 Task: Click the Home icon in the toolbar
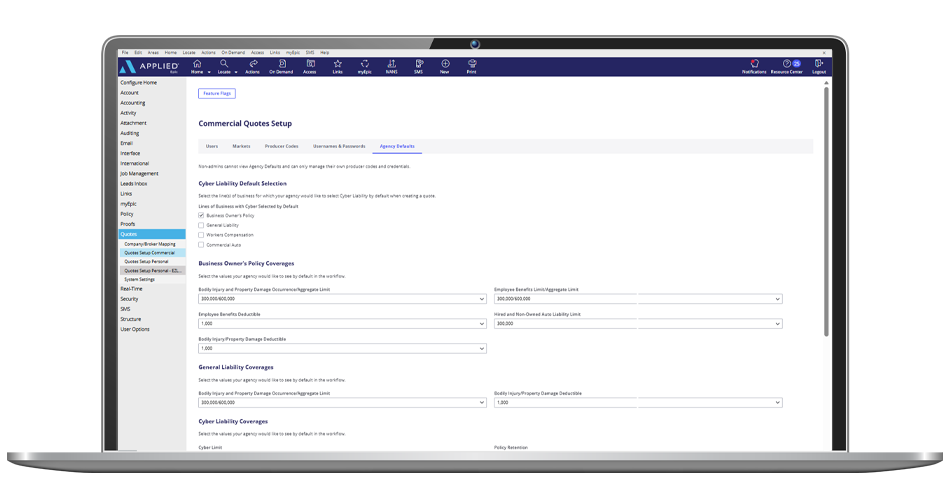(x=197, y=65)
